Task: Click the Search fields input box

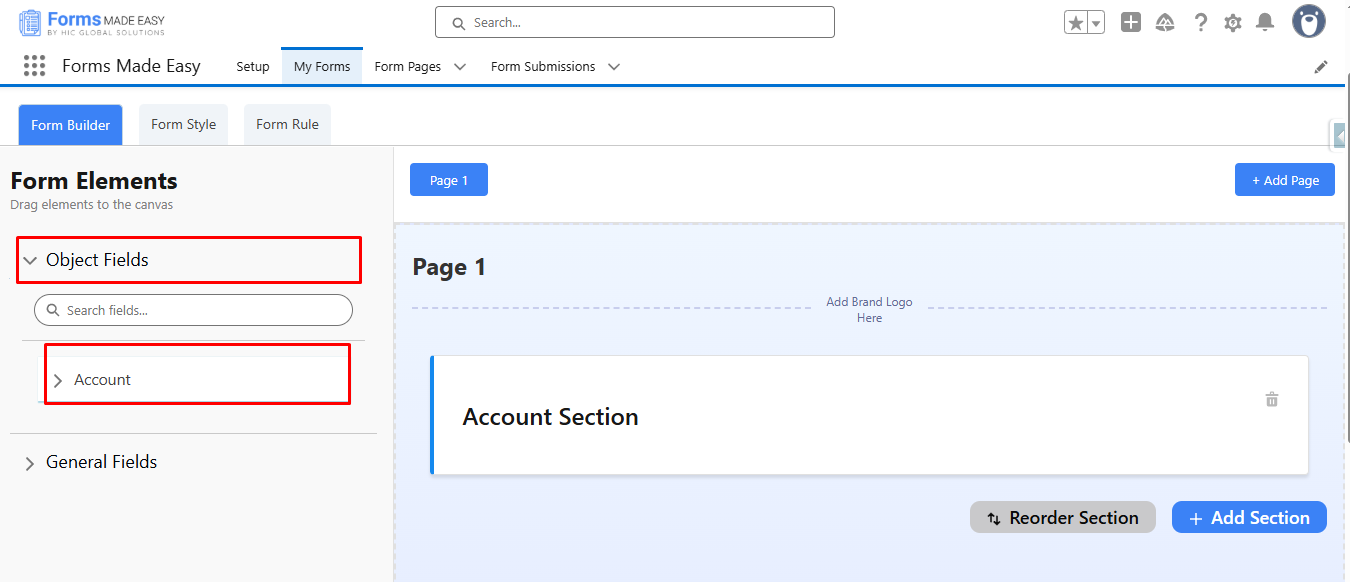Action: 194,310
